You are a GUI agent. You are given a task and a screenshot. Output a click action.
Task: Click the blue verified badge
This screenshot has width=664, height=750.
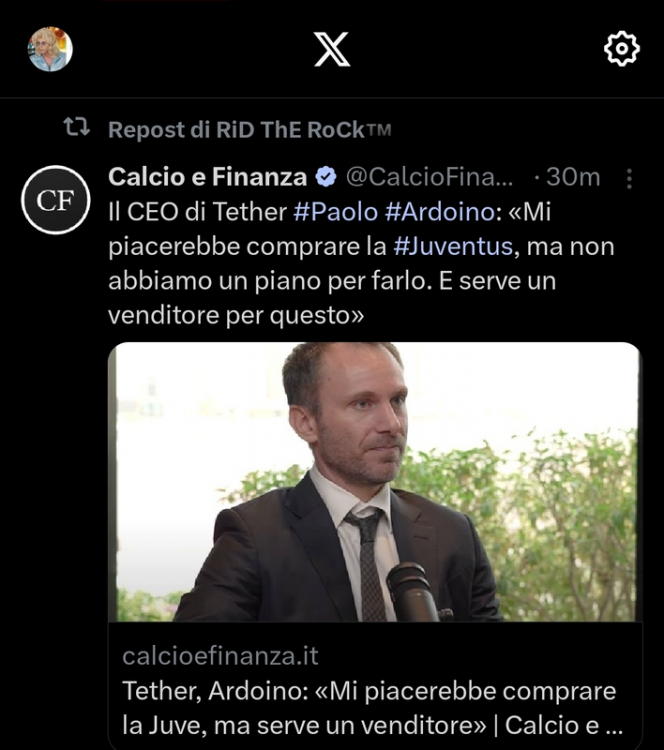pyautogui.click(x=326, y=178)
